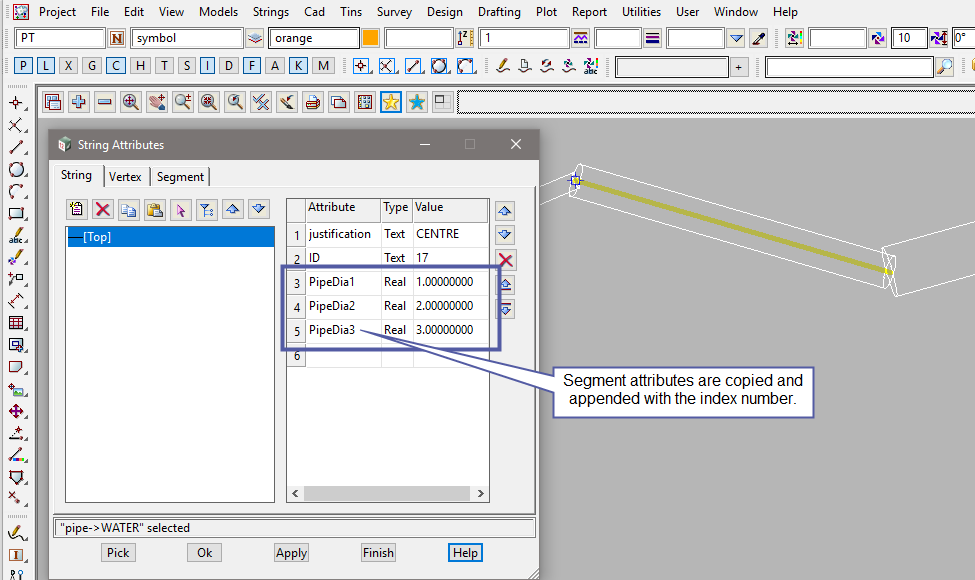Open the blue down-arrow dropdown in top toolbar

click(736, 38)
